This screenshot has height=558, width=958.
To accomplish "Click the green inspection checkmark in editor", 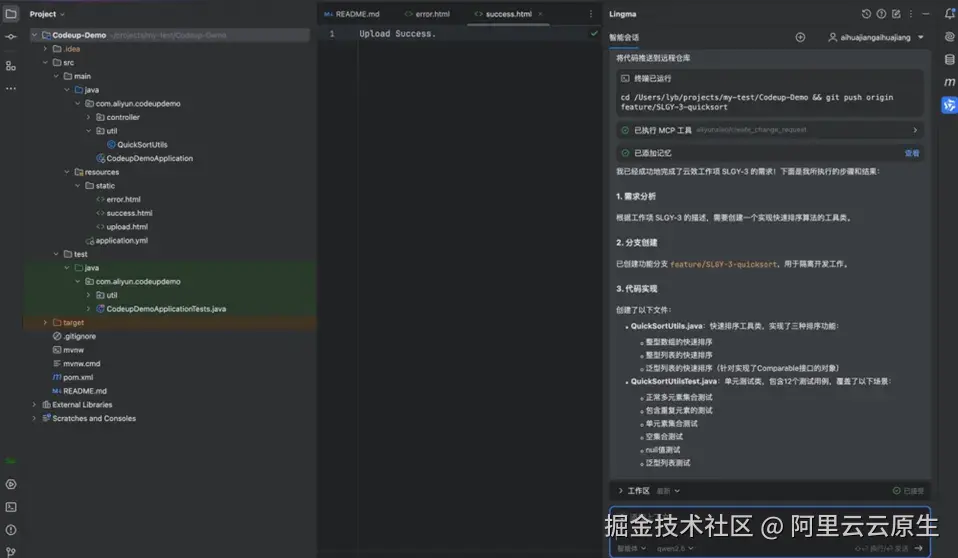I will pos(594,34).
